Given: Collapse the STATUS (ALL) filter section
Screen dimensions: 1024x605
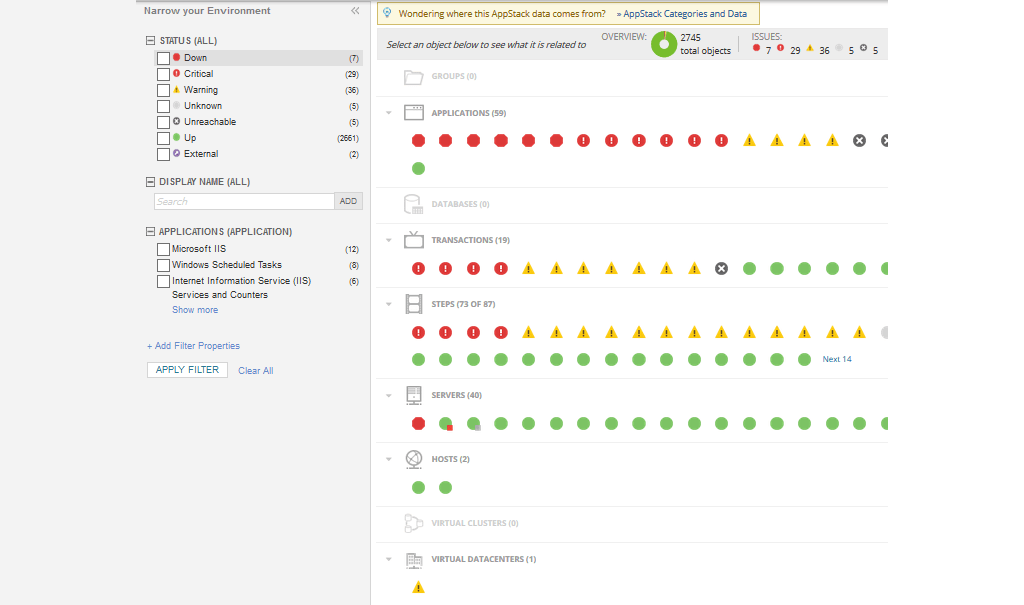Looking at the screenshot, I should point(148,40).
